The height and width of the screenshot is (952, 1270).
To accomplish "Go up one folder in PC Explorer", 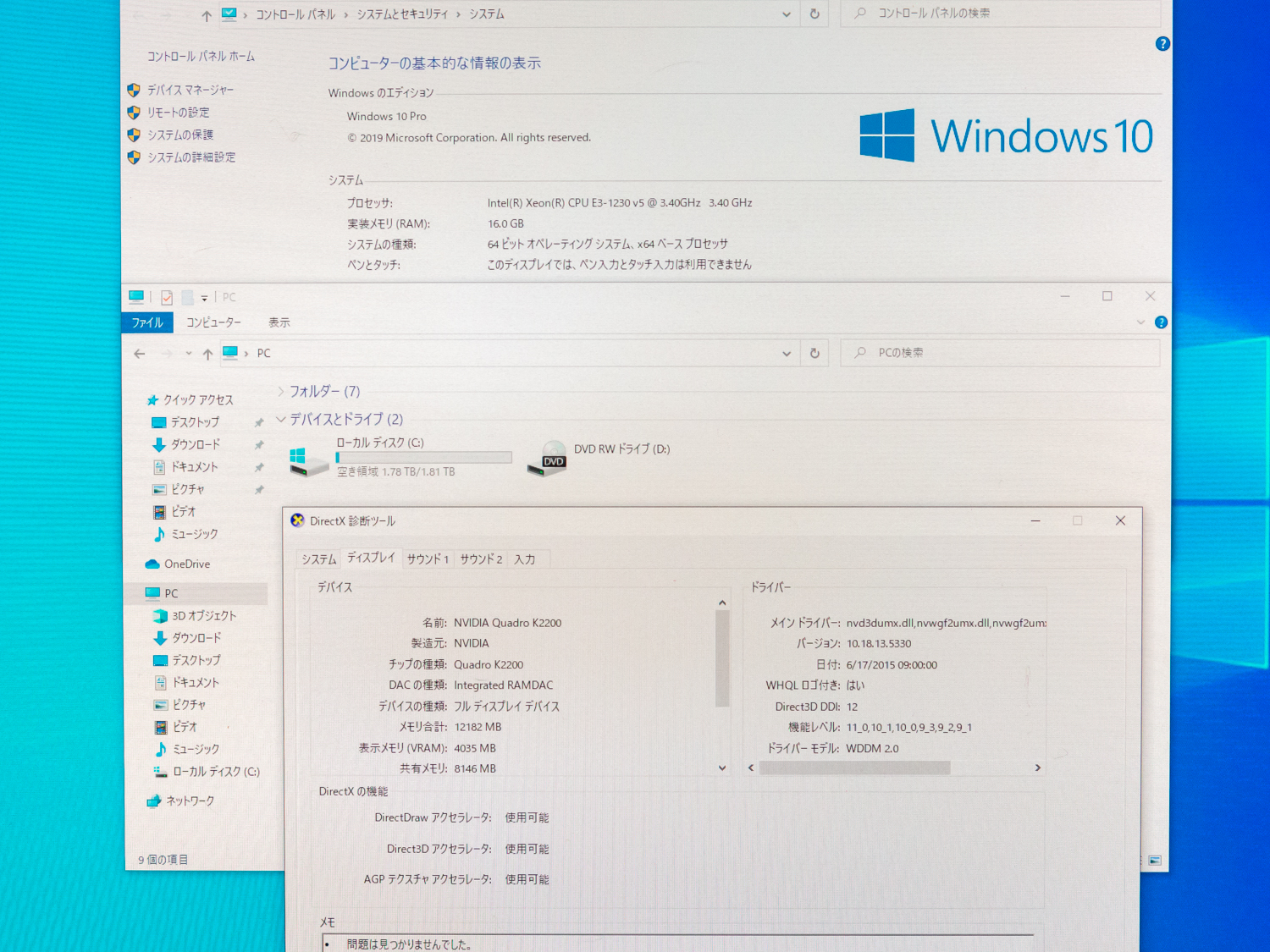I will pos(207,354).
